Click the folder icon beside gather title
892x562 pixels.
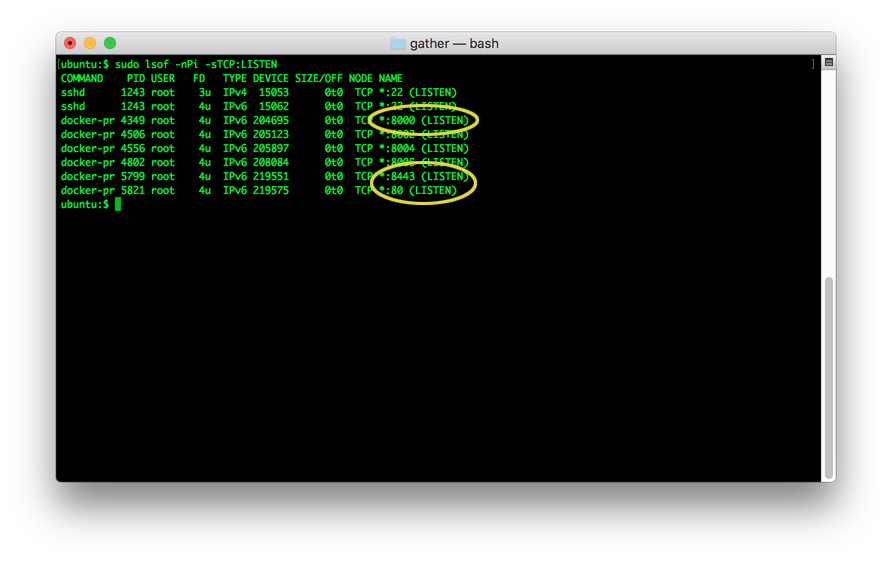(398, 44)
